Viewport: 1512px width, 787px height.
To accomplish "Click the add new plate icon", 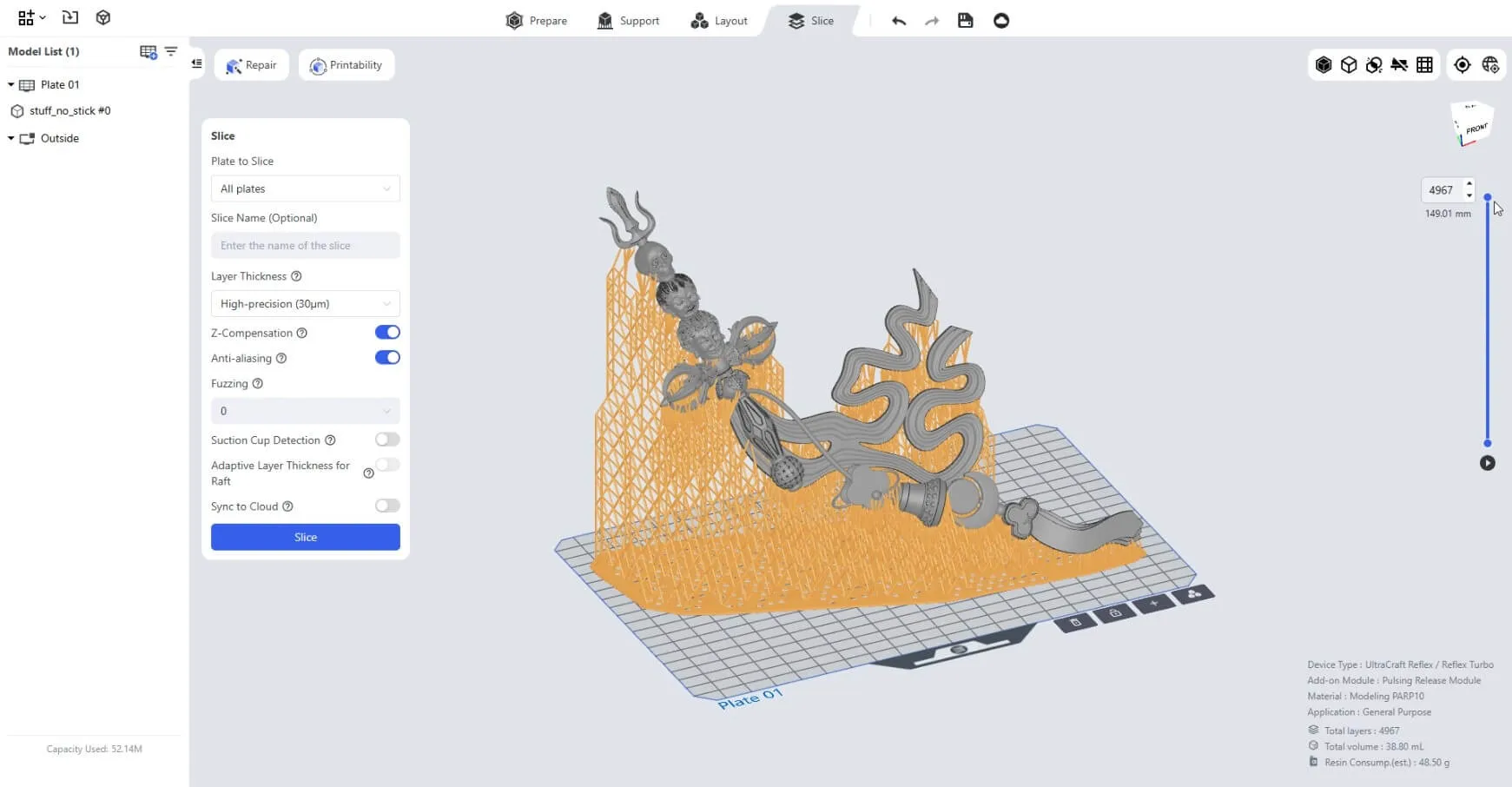I will tap(148, 52).
